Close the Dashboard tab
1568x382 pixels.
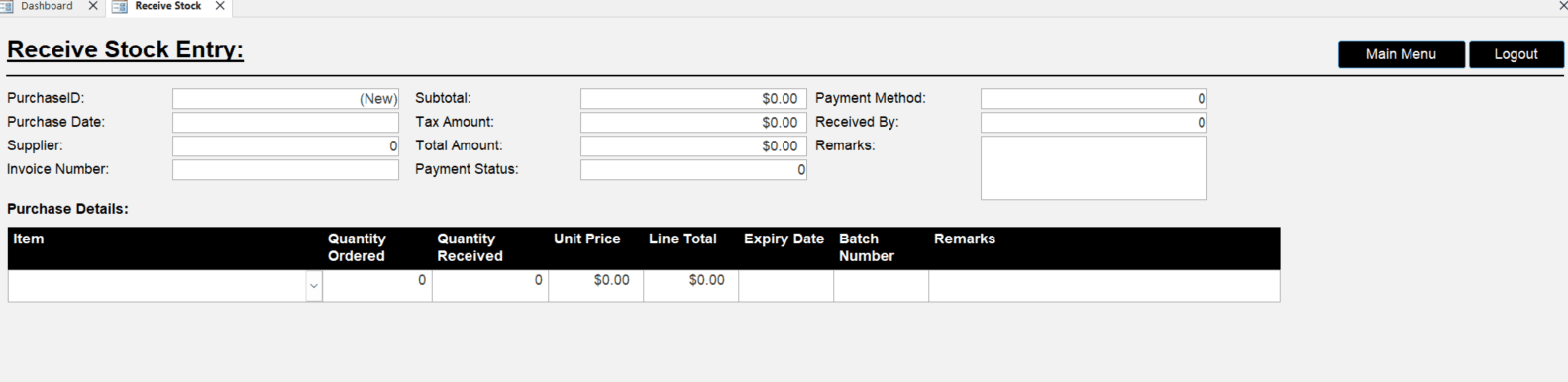(93, 6)
